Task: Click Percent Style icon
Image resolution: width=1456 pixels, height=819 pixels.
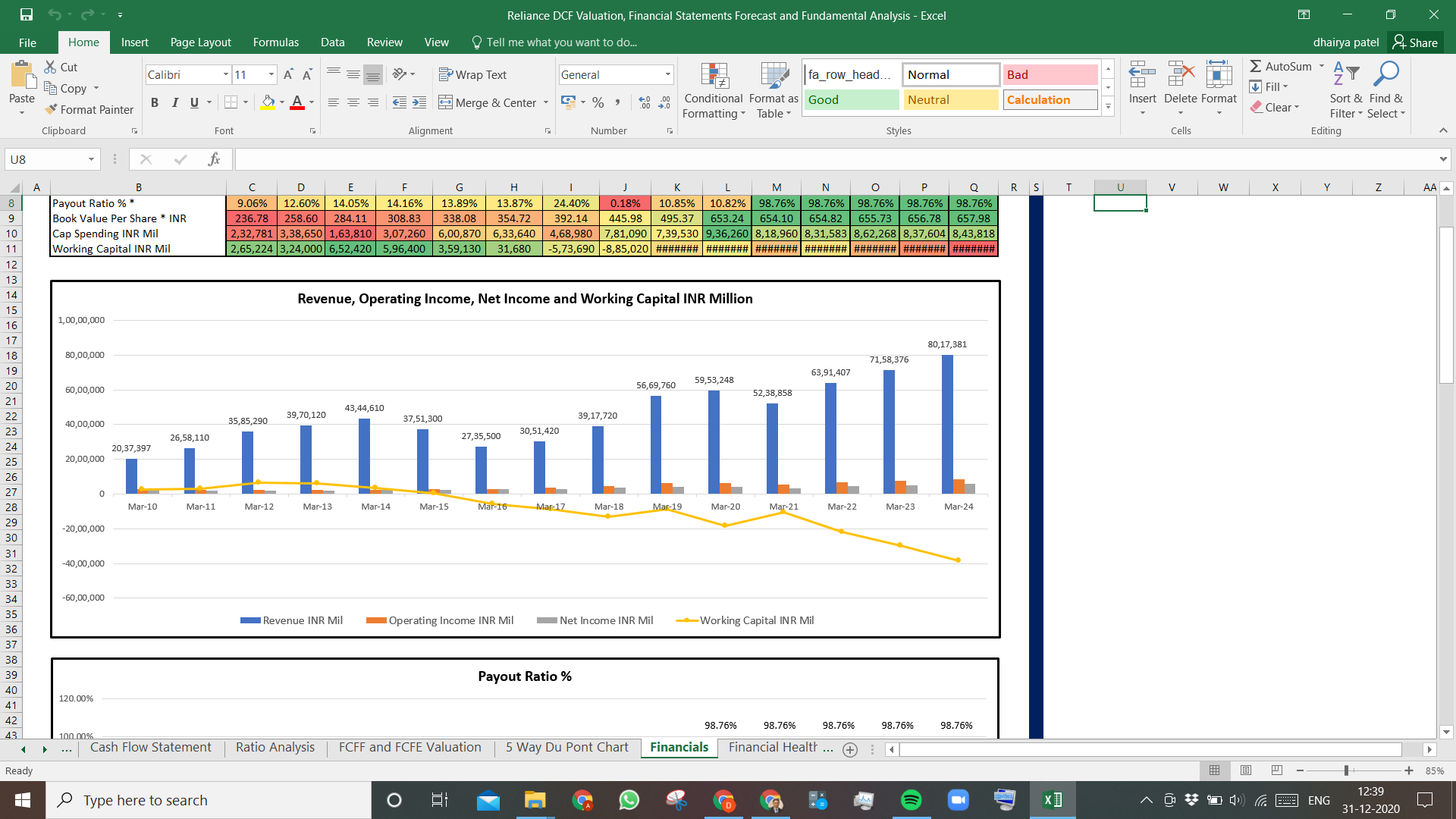Action: 598,102
